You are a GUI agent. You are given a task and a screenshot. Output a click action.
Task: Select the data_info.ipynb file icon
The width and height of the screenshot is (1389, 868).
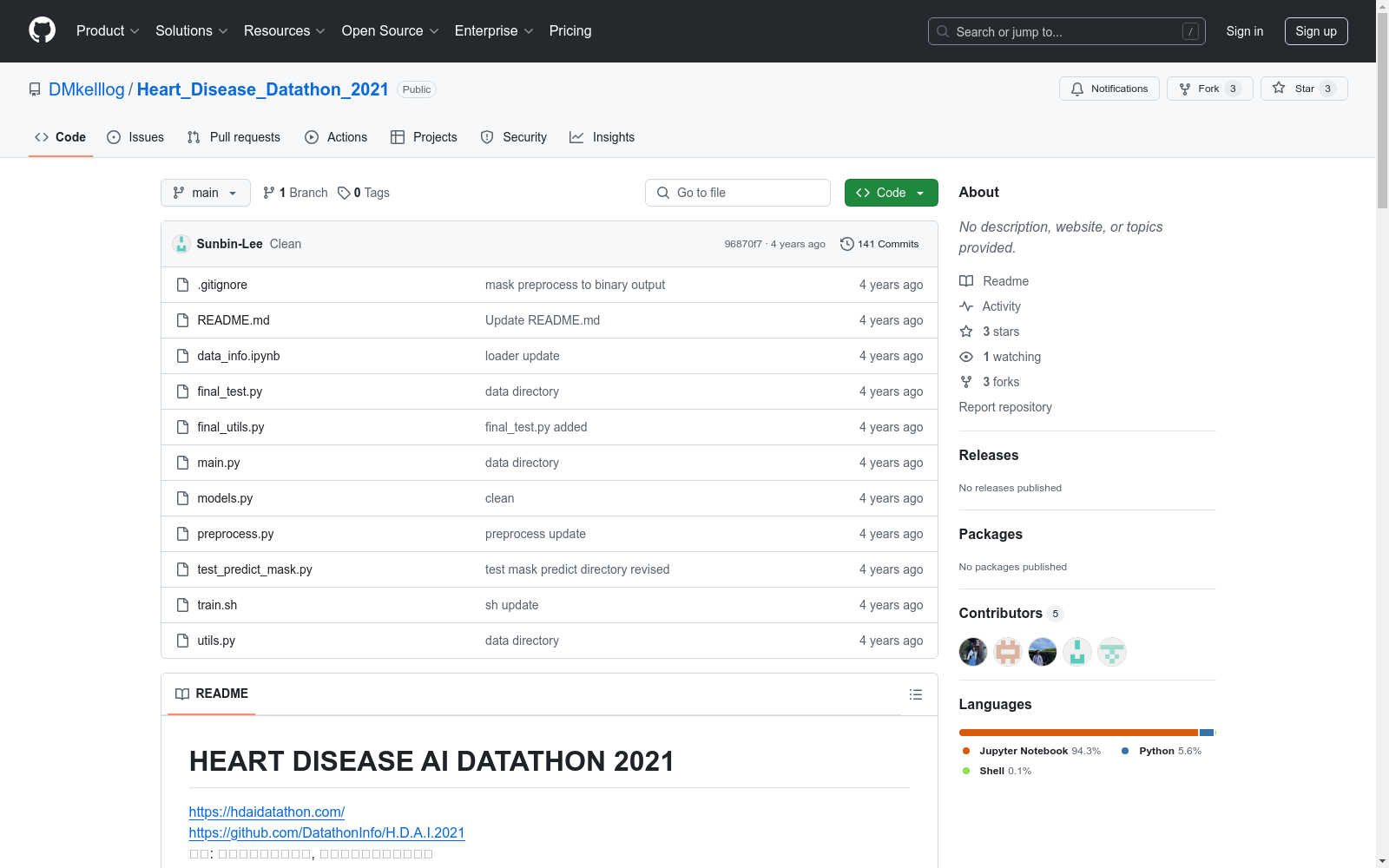(x=182, y=356)
